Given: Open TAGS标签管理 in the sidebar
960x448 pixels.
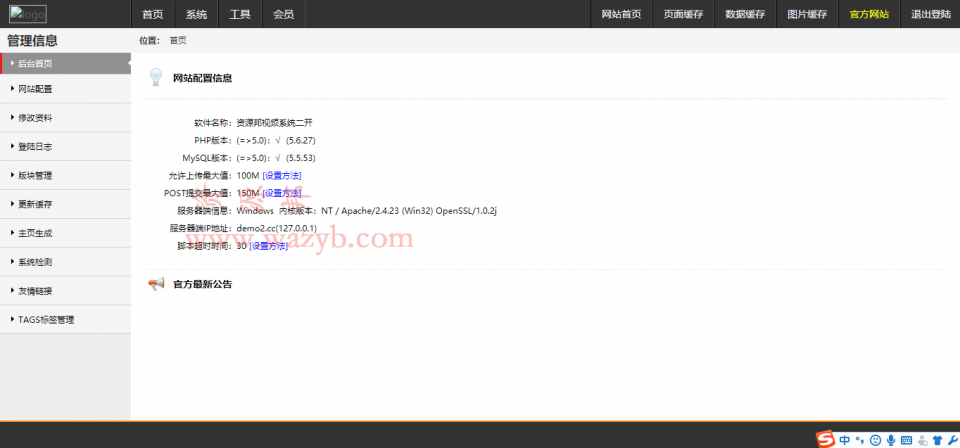Looking at the screenshot, I should tap(66, 319).
